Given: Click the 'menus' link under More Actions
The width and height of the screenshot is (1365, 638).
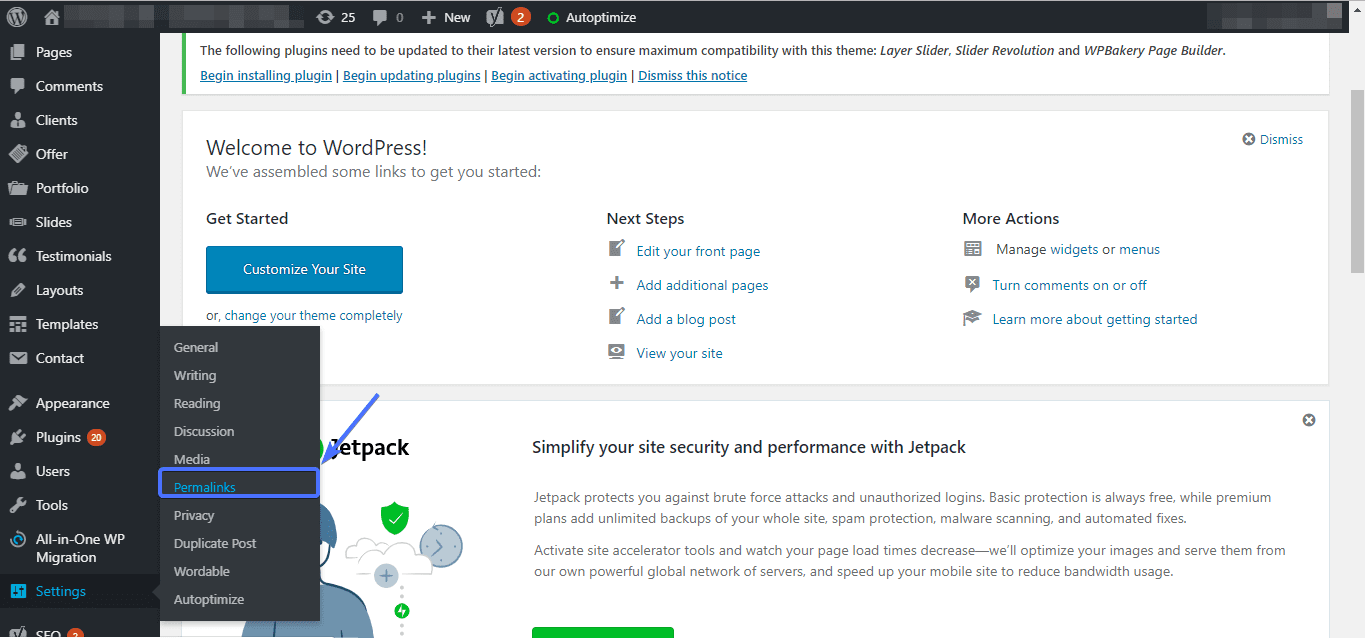Looking at the screenshot, I should 1140,249.
